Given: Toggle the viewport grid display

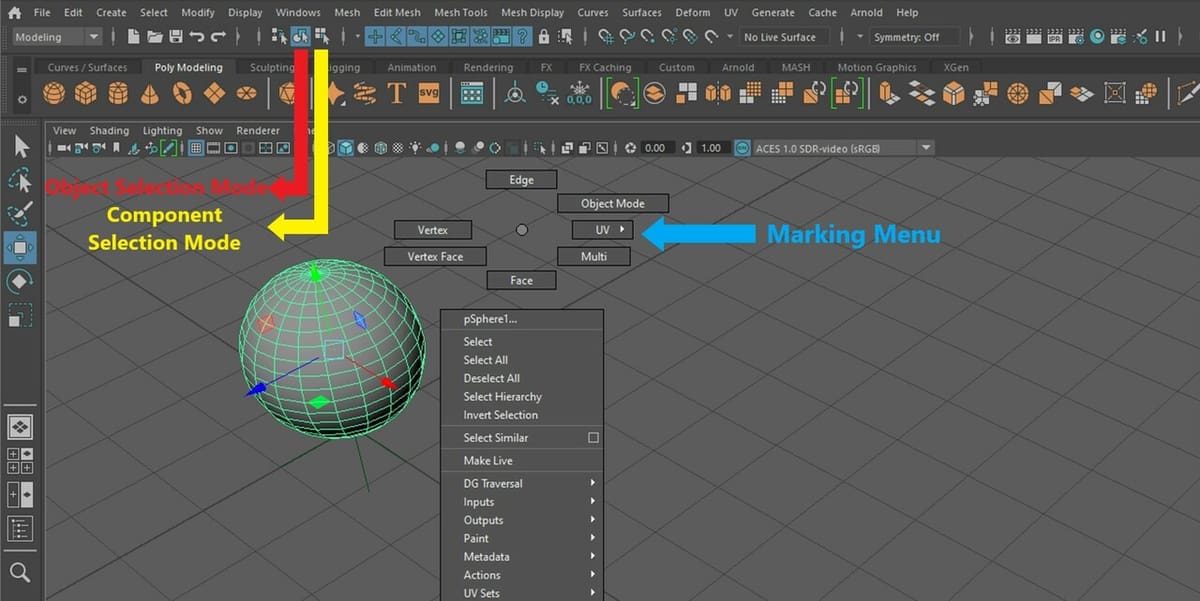Looking at the screenshot, I should pyautogui.click(x=196, y=148).
